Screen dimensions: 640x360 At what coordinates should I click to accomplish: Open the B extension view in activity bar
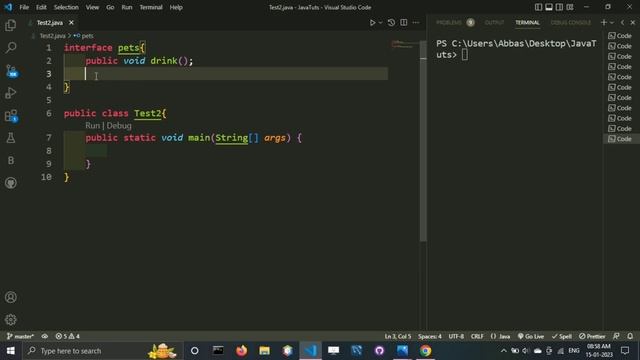[x=11, y=160]
